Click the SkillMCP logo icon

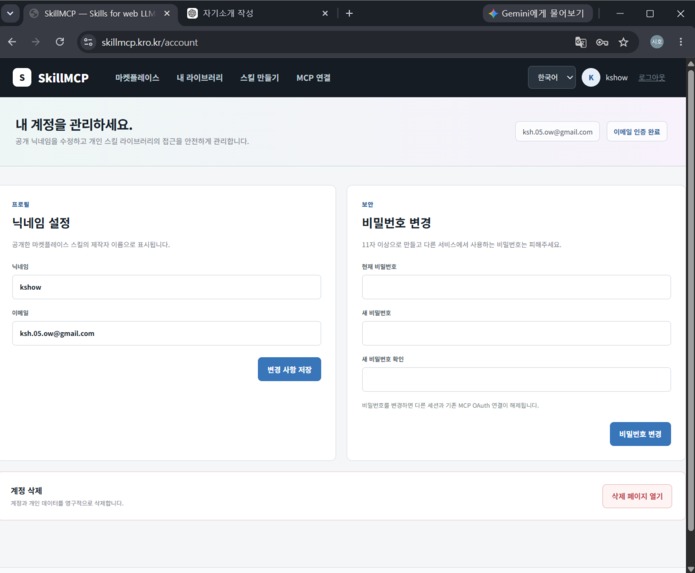pyautogui.click(x=22, y=78)
